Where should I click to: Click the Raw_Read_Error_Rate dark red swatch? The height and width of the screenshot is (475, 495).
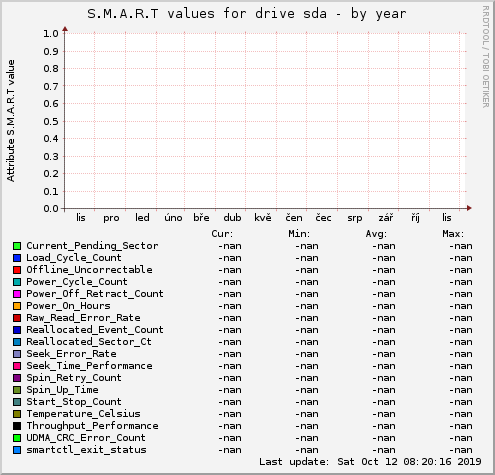coord(17,318)
